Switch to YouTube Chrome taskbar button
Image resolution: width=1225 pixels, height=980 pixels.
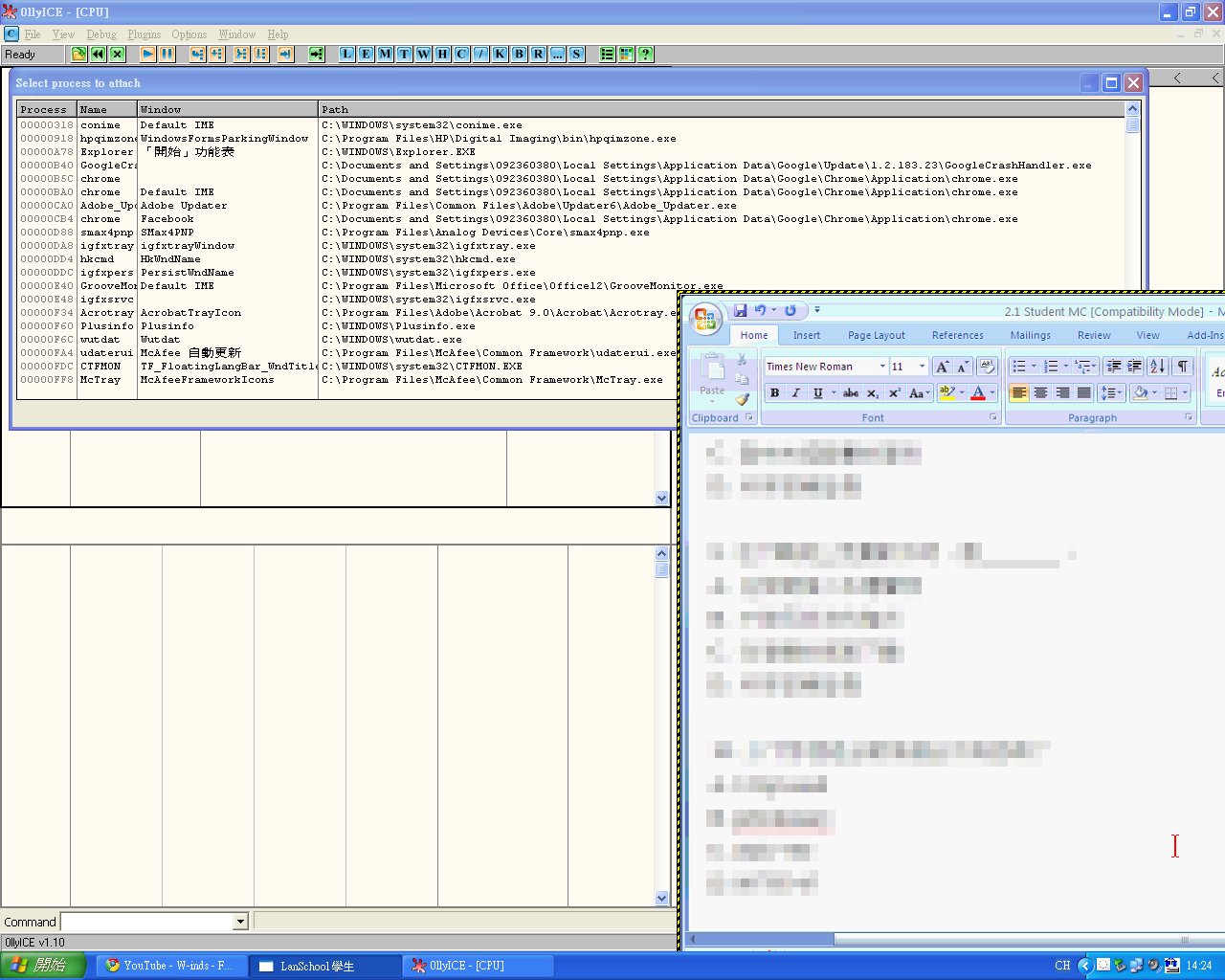[172, 966]
